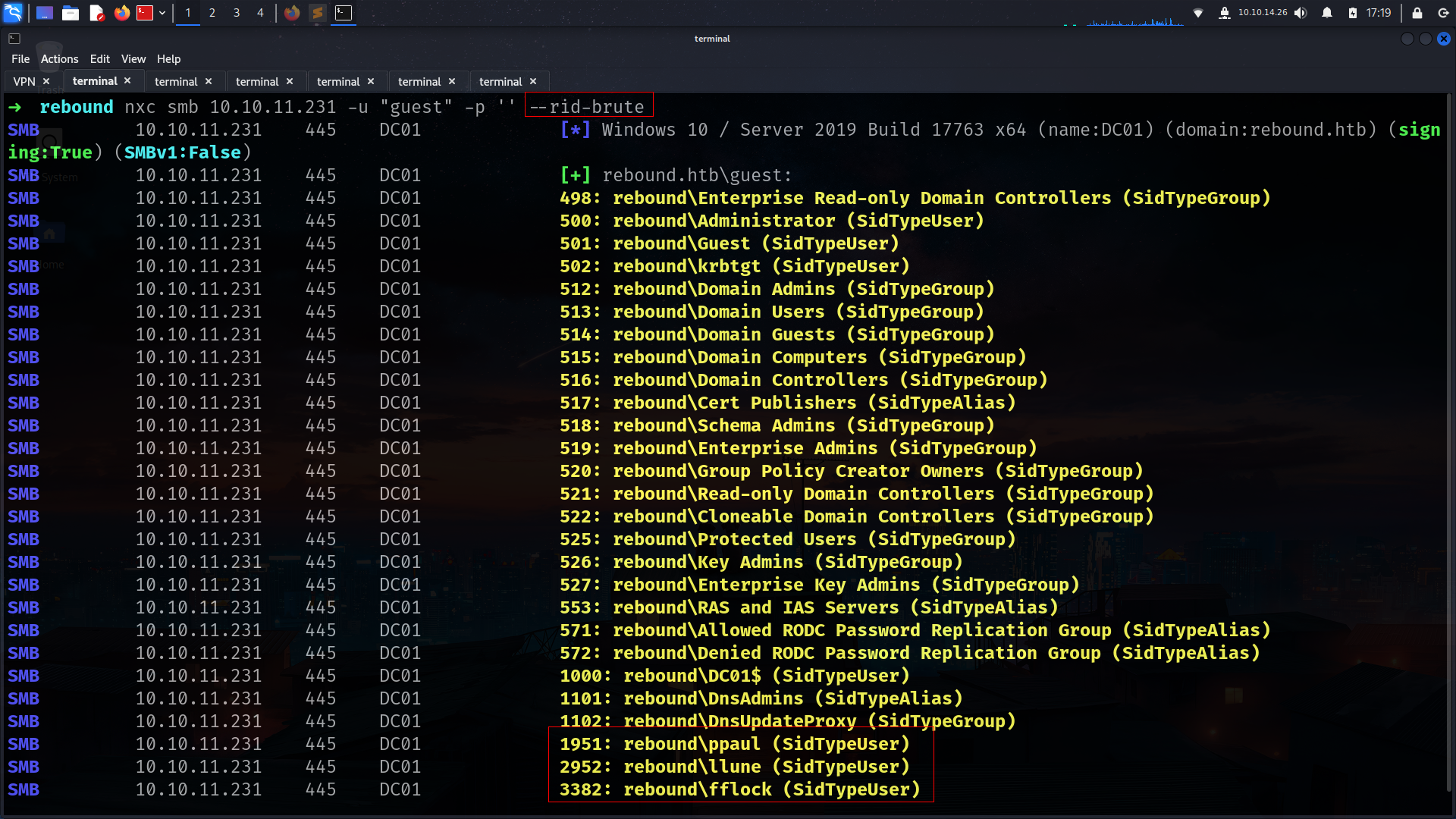Click the rebound\llune (SidTypeUser) entry
The image size is (1456, 819).
coord(735,767)
